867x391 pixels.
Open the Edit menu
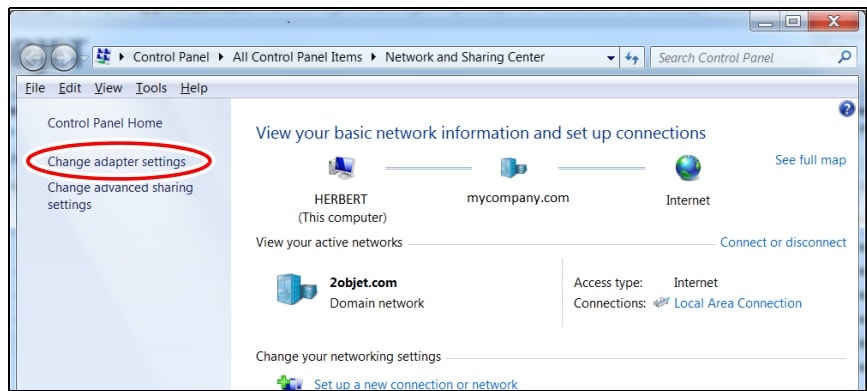coord(70,88)
